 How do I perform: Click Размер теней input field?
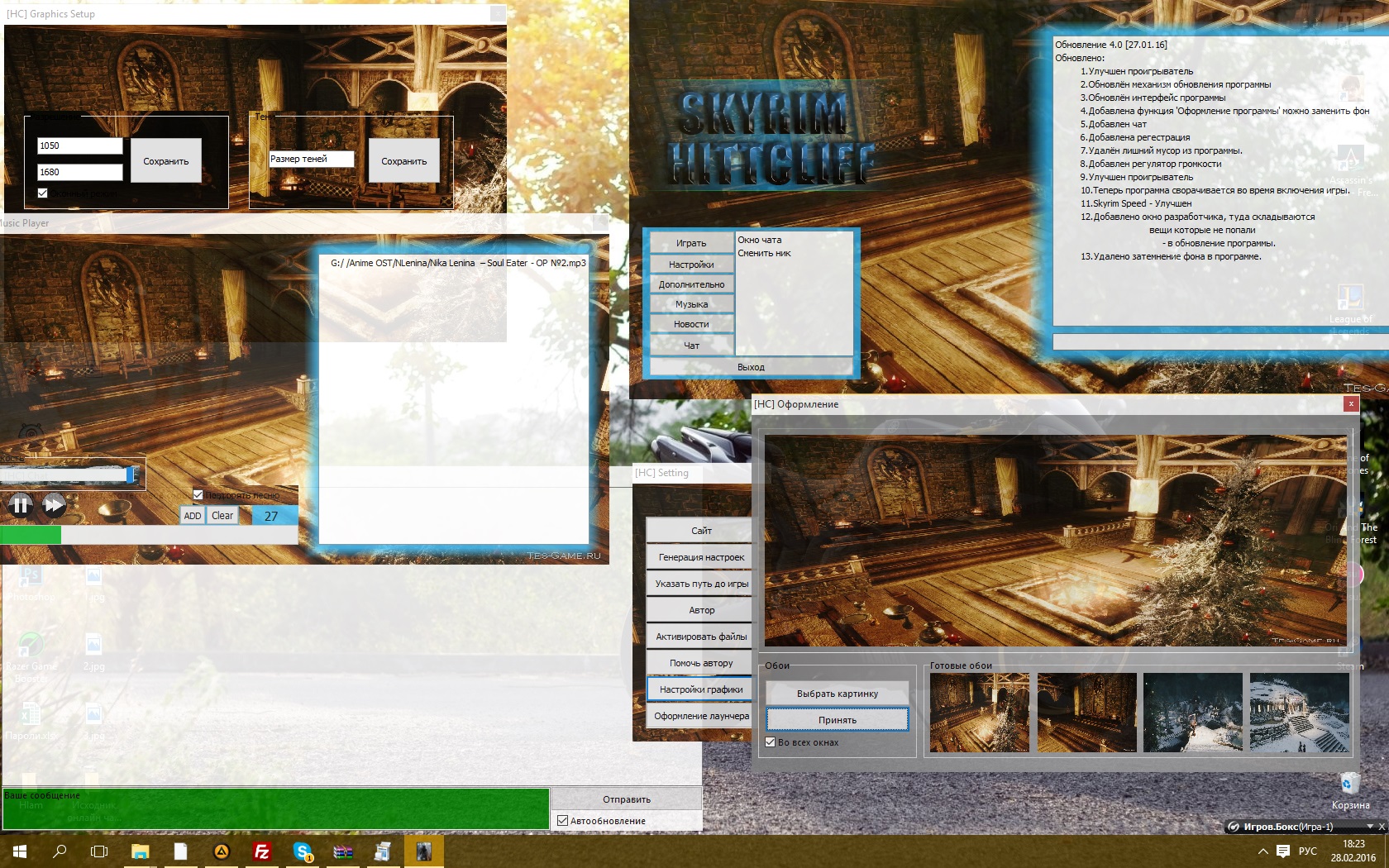point(312,159)
